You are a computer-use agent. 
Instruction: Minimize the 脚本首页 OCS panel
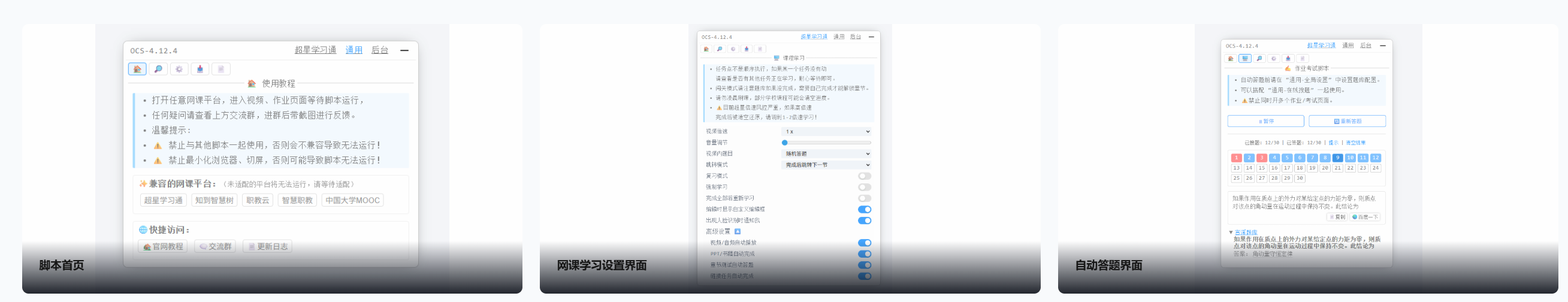click(404, 50)
